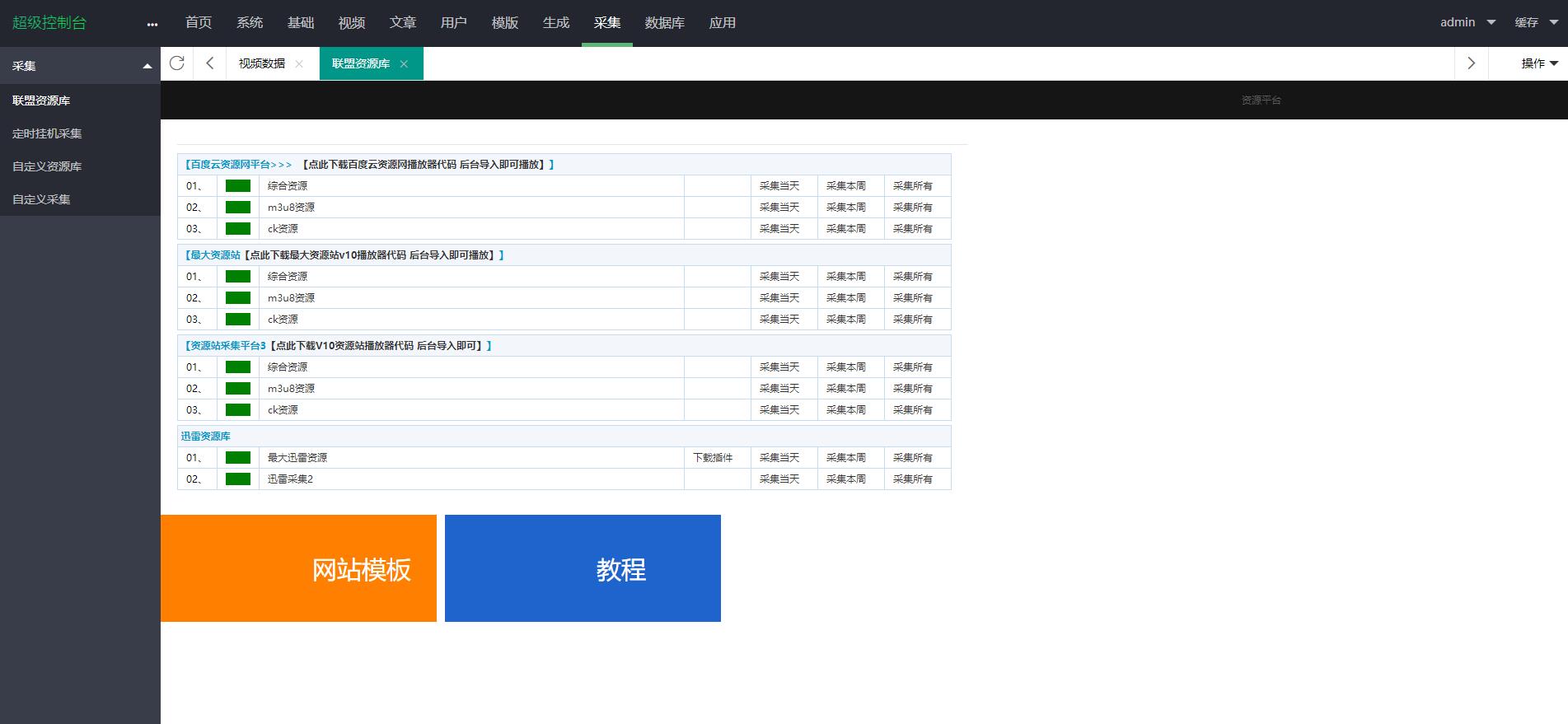Screen dimensions: 1568x724
Task: Click 下载插件 for 最大迅雷资源
Action: click(x=713, y=458)
